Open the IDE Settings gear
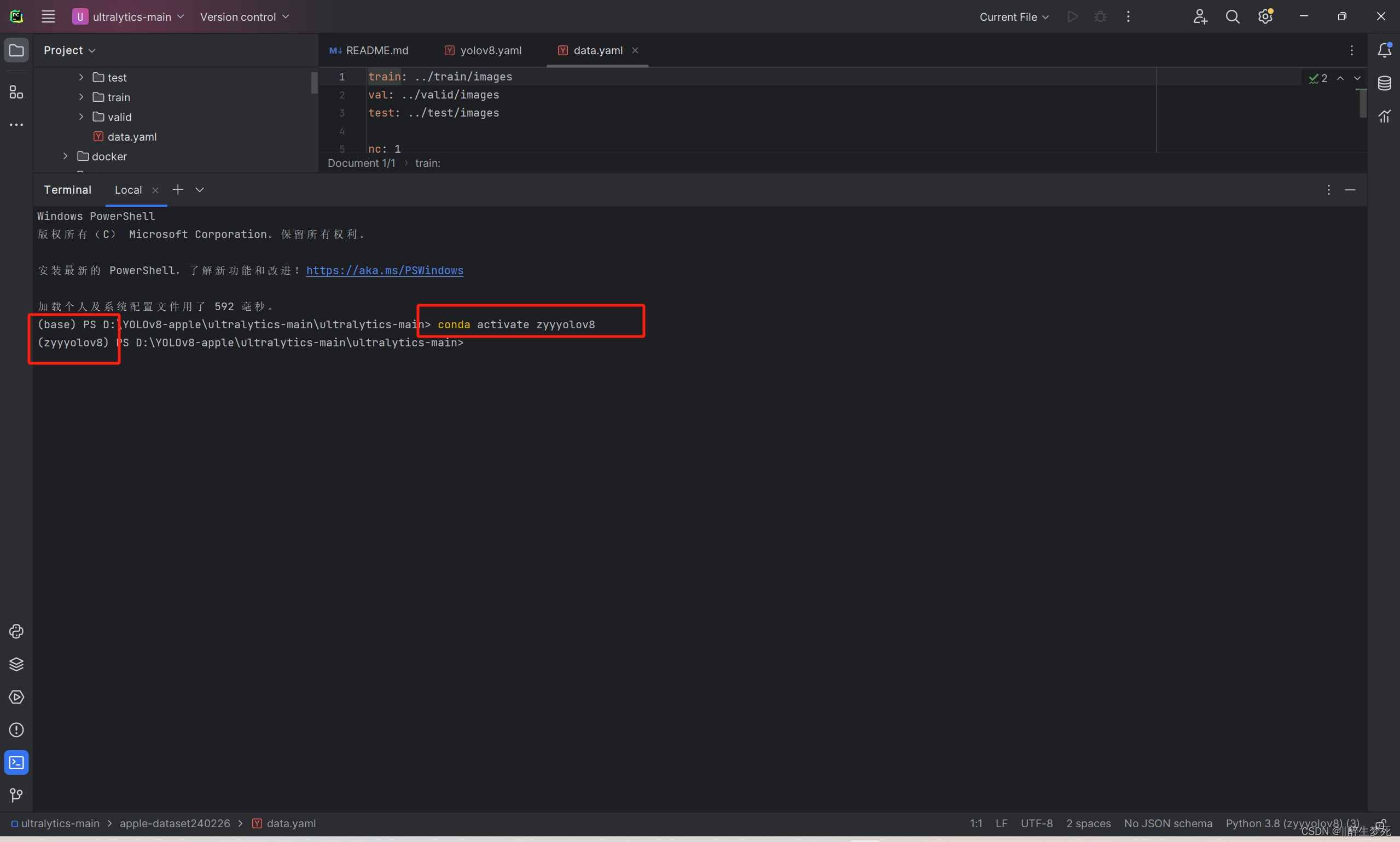The image size is (1400, 842). click(x=1264, y=16)
